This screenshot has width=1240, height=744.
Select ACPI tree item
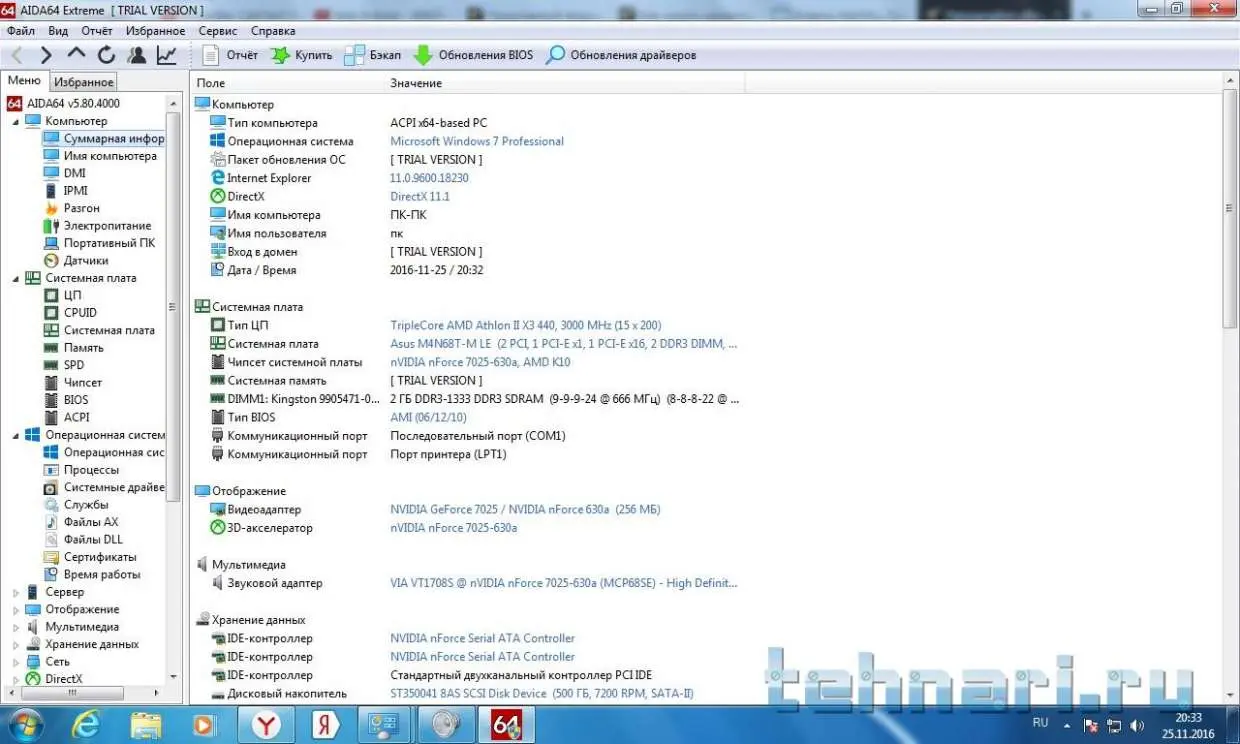[67, 417]
